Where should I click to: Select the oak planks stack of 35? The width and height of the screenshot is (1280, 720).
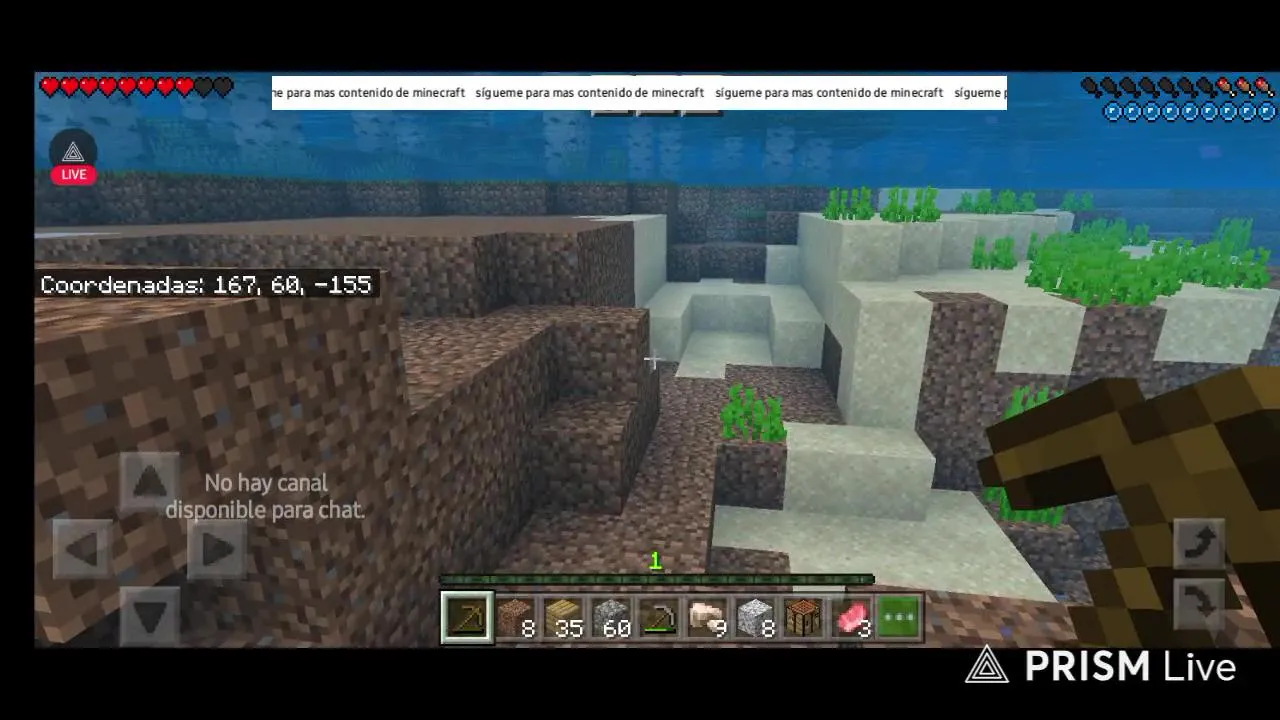[564, 618]
